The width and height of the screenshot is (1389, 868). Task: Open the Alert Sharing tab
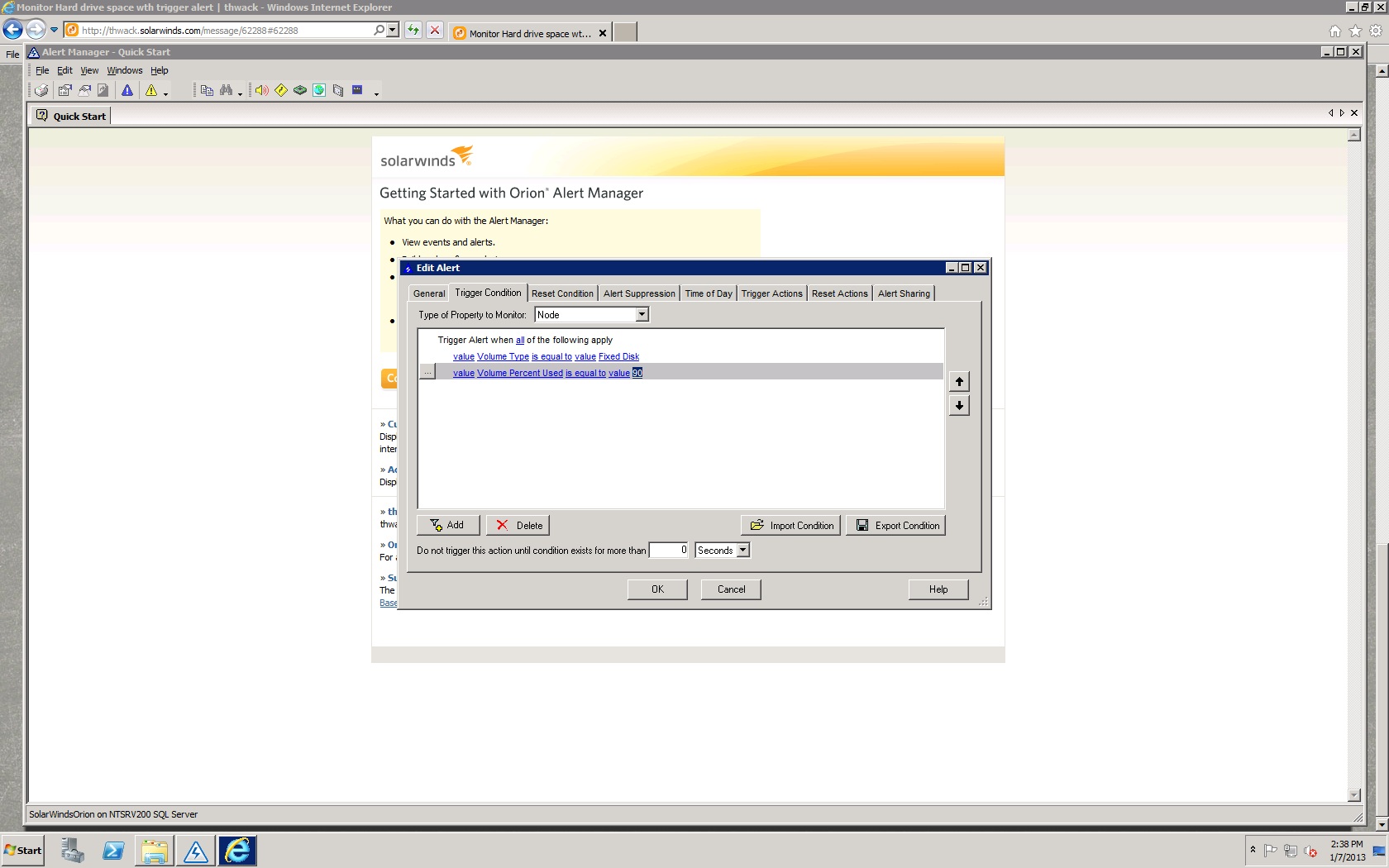(904, 293)
